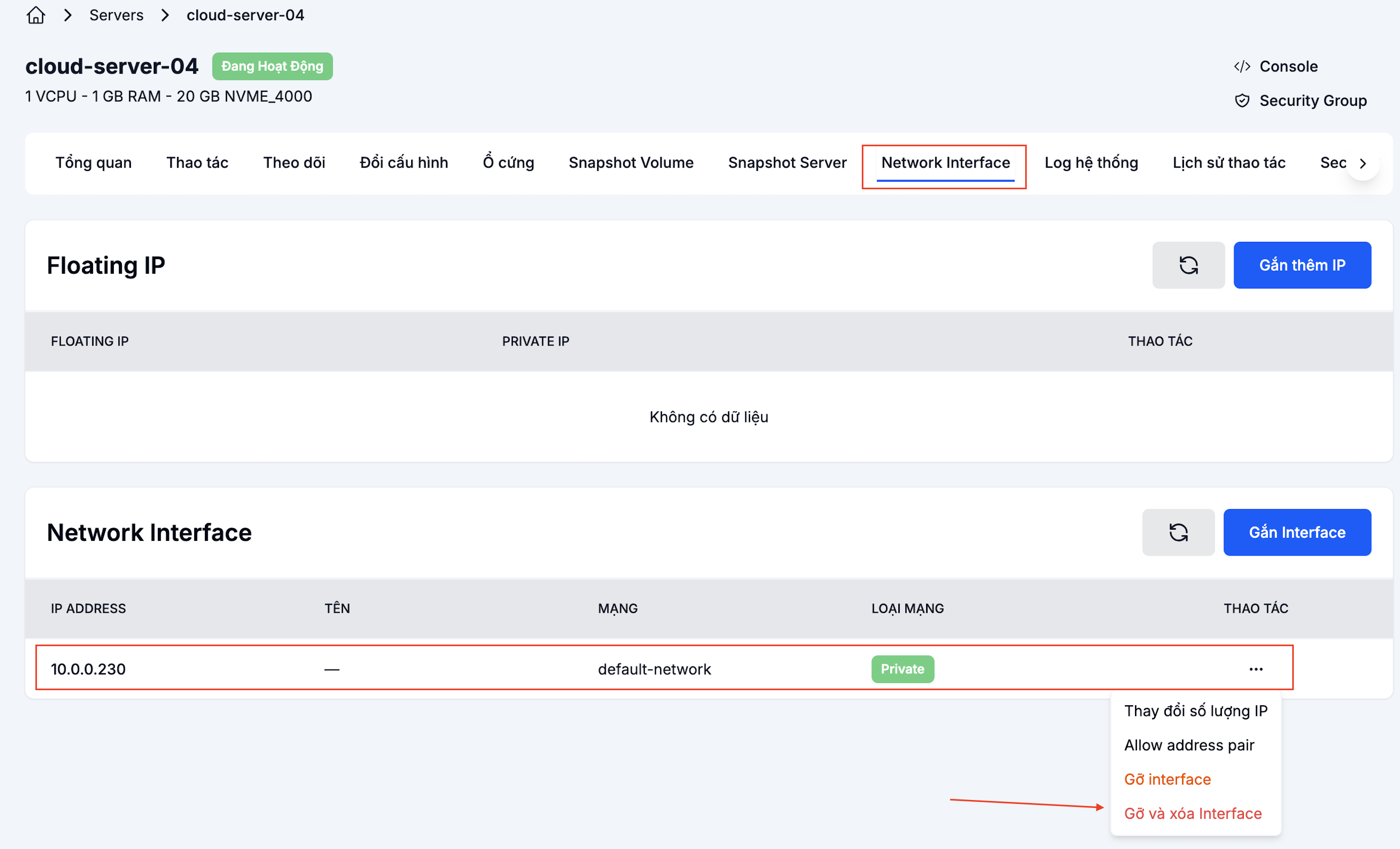Image resolution: width=1400 pixels, height=849 pixels.
Task: Click the cloud-server-04 breadcrumb
Action: (x=245, y=15)
